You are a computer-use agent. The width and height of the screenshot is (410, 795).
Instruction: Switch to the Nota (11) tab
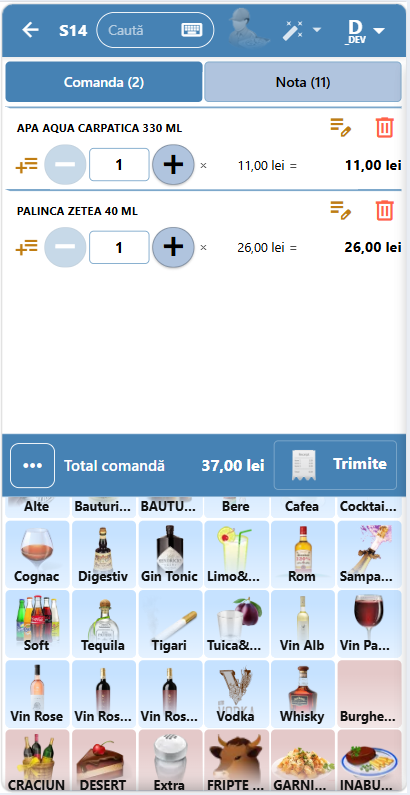(303, 82)
